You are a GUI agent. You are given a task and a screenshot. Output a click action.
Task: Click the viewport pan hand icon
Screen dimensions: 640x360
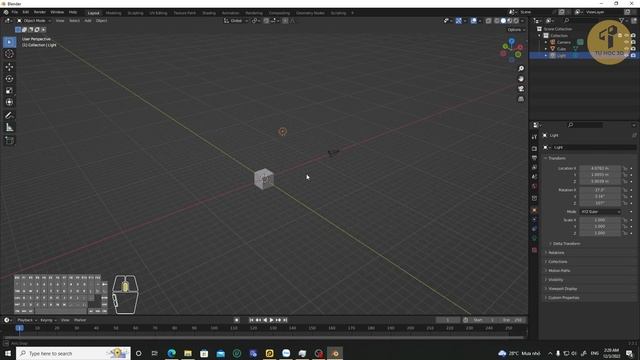pos(521,79)
